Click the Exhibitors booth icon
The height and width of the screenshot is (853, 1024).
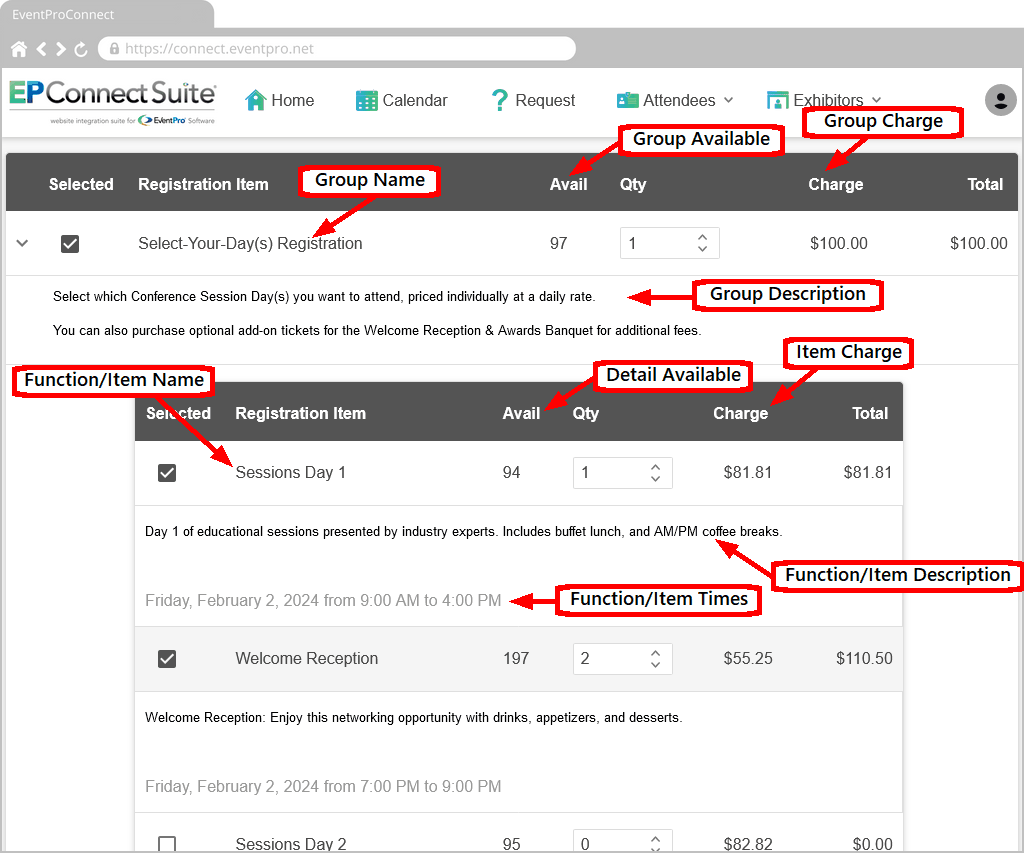pos(777,101)
